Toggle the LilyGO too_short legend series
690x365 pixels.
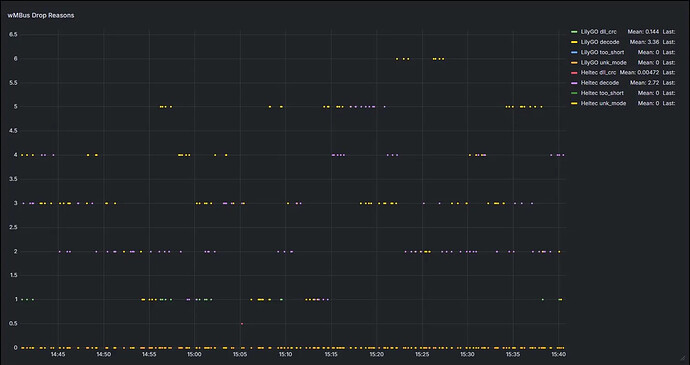(x=602, y=52)
